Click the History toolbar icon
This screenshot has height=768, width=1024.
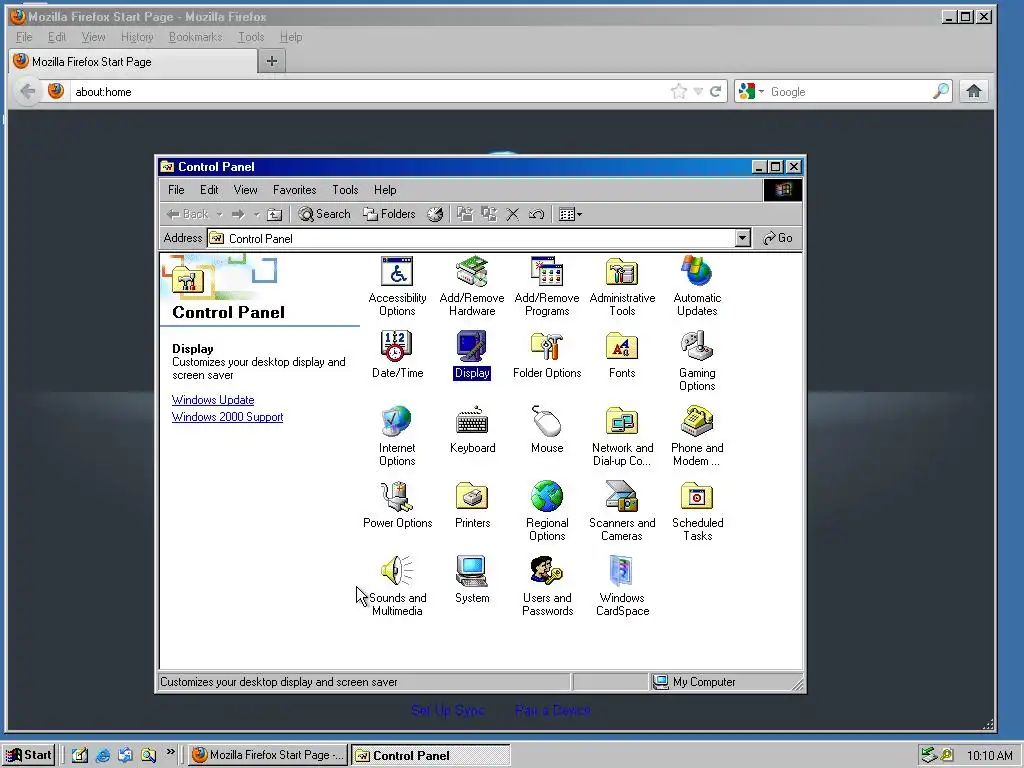pyautogui.click(x=435, y=214)
